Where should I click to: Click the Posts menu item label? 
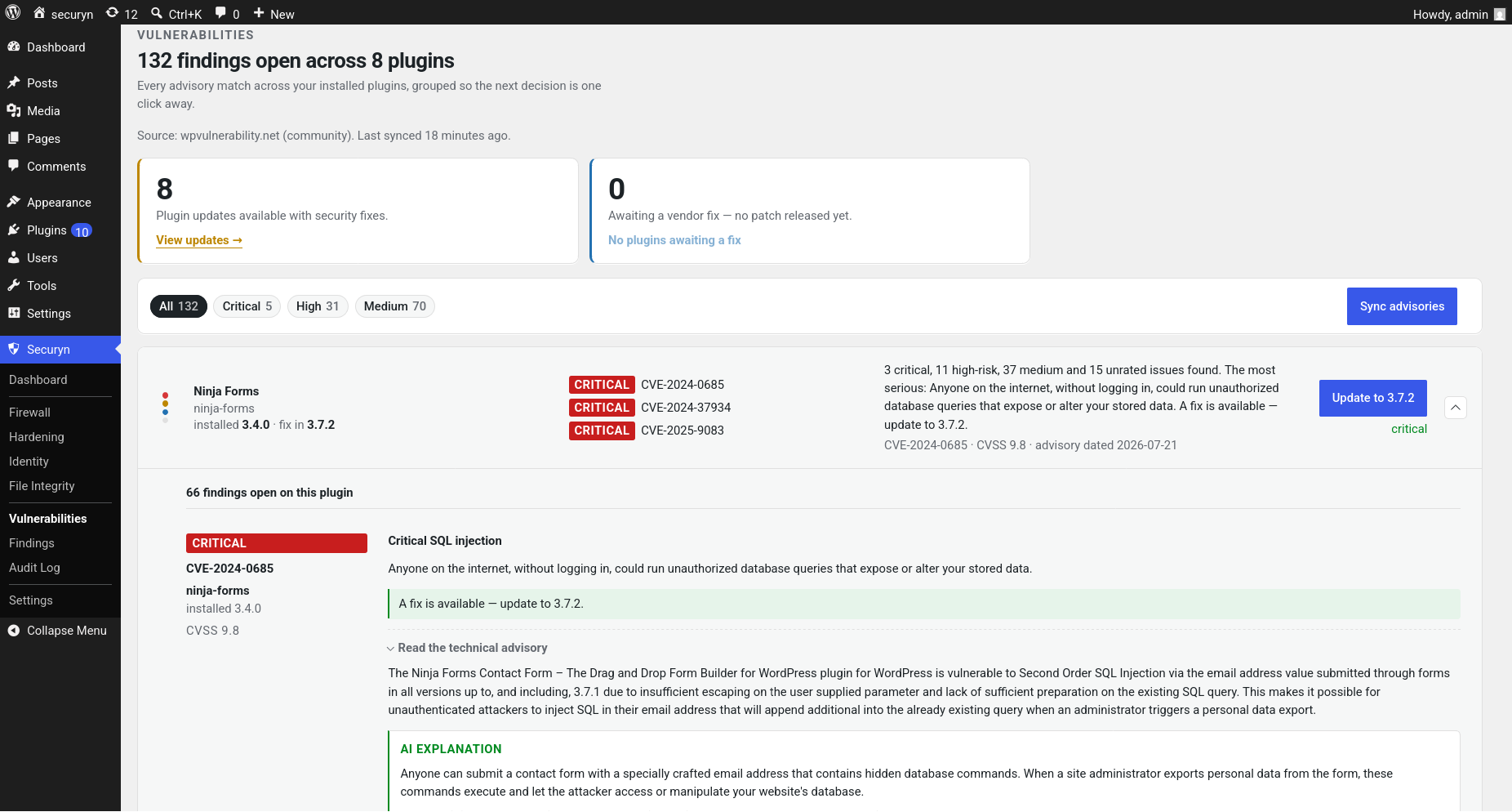[x=42, y=83]
